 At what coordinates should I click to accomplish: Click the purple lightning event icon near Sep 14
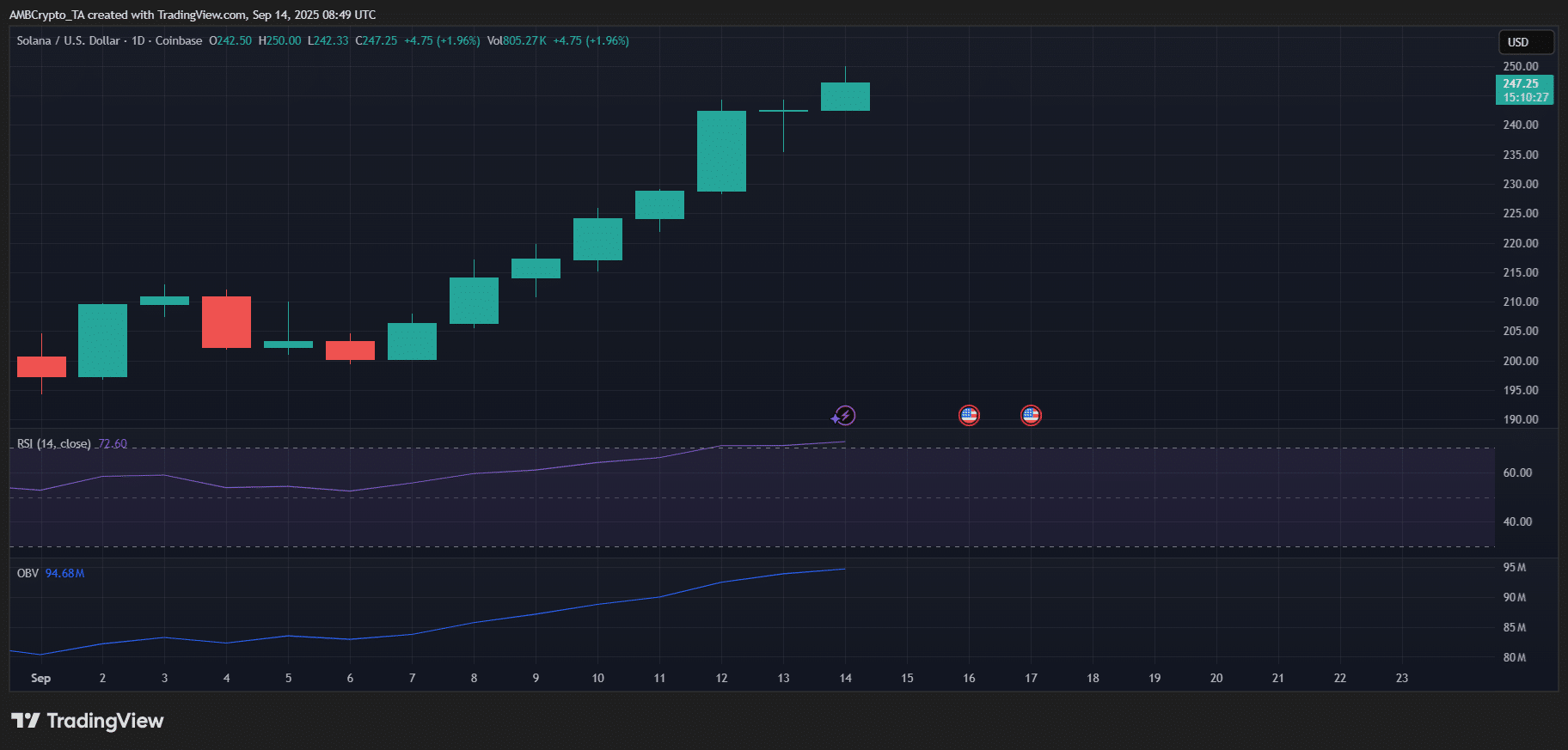coord(844,416)
